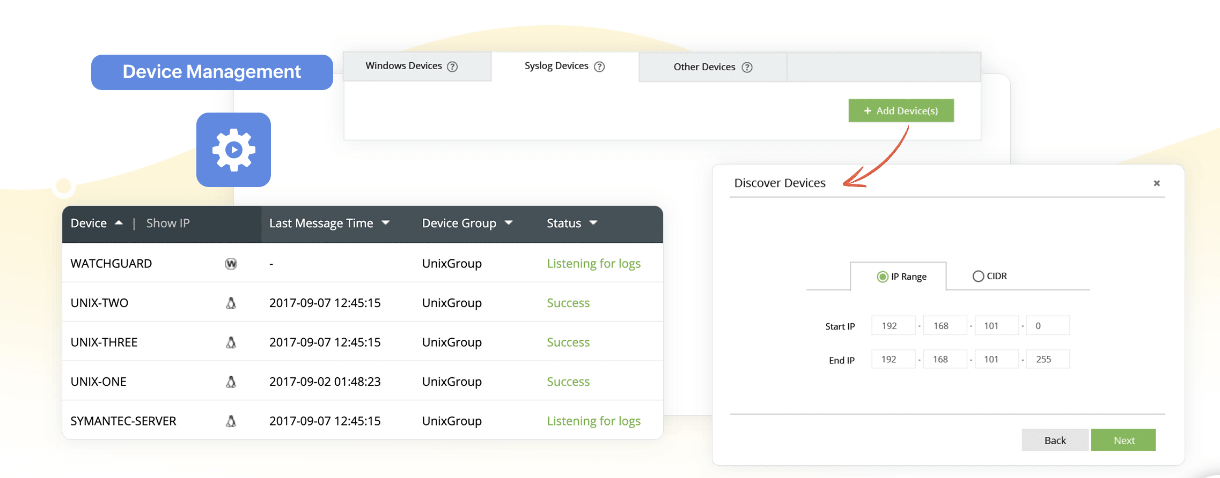Select the IP Range radio button
Viewport: 1220px width, 478px height.
[882, 276]
